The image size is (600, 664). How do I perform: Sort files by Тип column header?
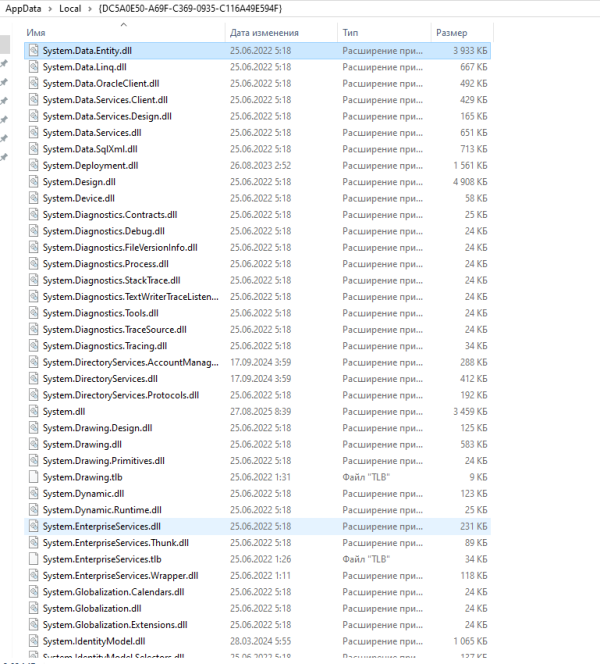350,33
